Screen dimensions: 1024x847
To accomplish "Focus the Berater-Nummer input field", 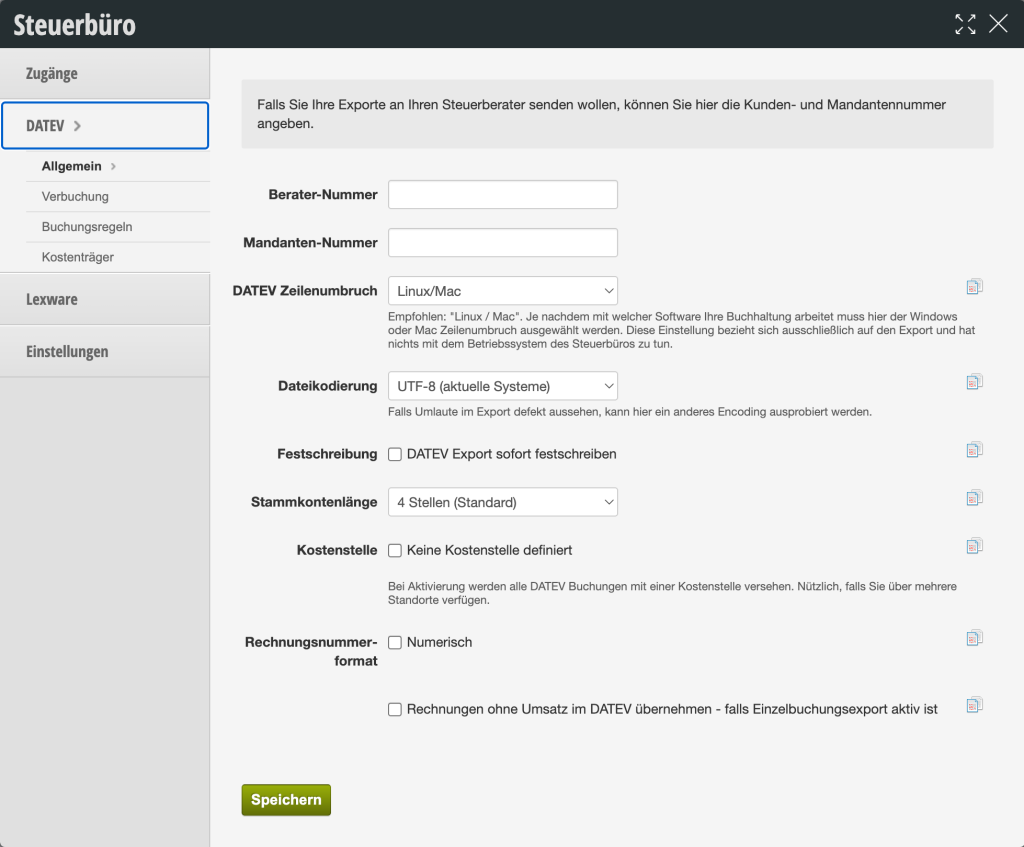I will tap(503, 195).
